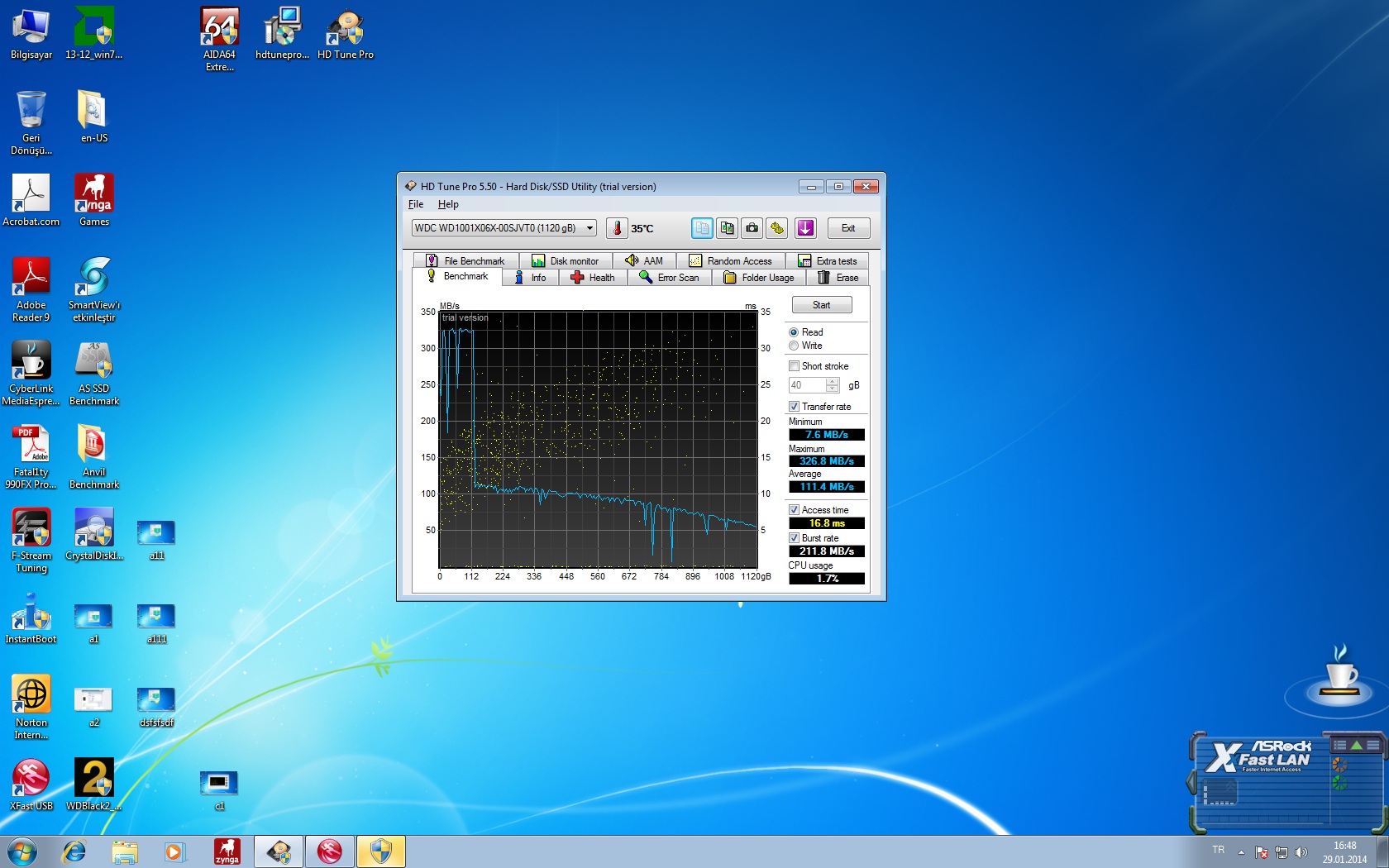The image size is (1389, 868).
Task: Show hidden system tray icons
Action: 1241,852
